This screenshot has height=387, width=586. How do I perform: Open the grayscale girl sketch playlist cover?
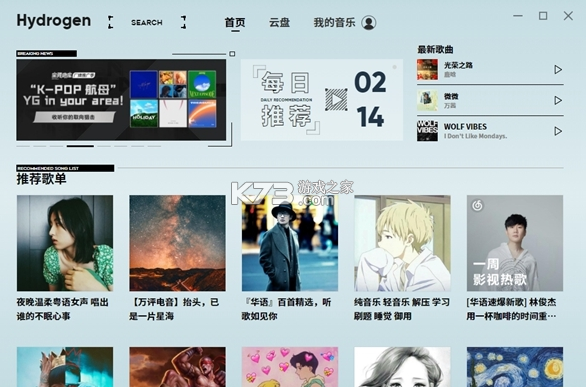click(x=403, y=367)
